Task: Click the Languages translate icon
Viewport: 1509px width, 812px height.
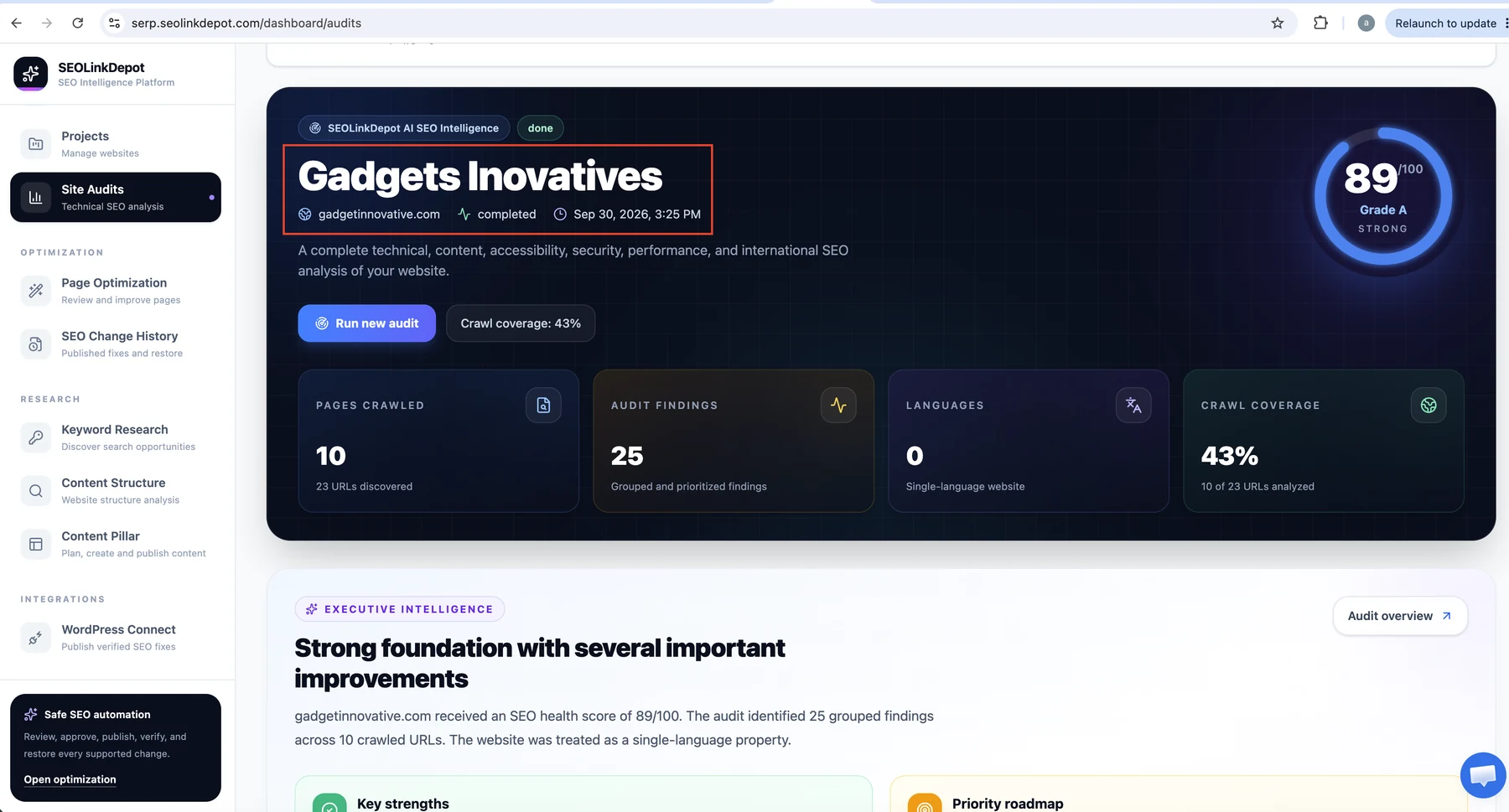Action: [1133, 406]
